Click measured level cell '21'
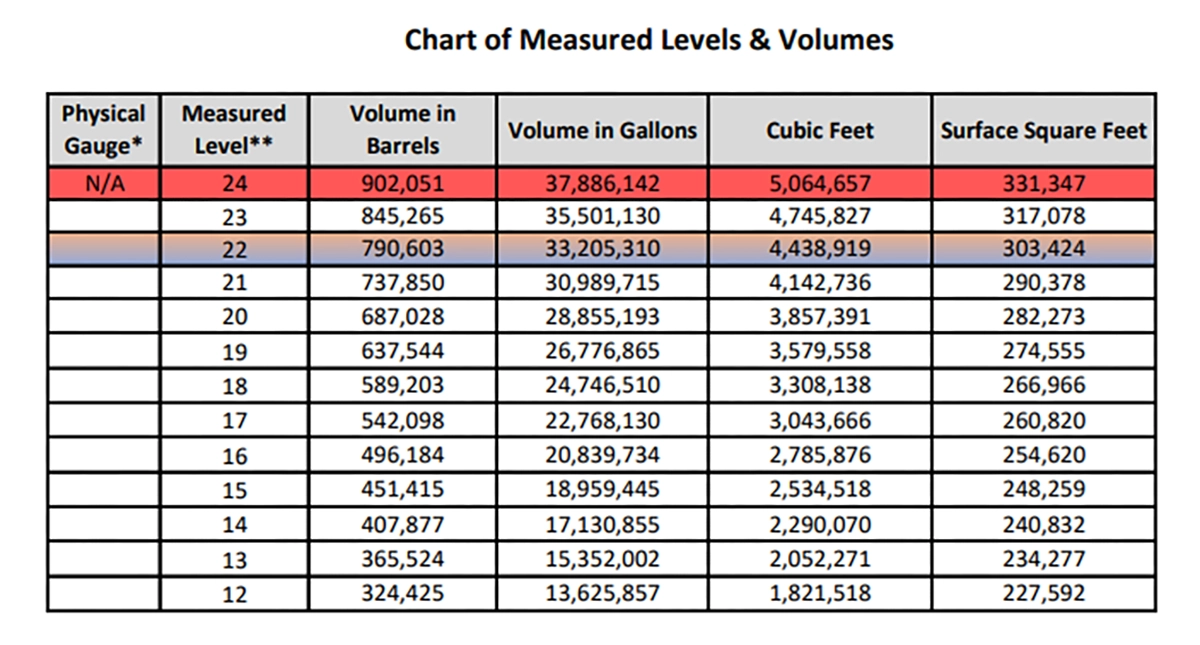This screenshot has height=645, width=1200. tap(234, 283)
